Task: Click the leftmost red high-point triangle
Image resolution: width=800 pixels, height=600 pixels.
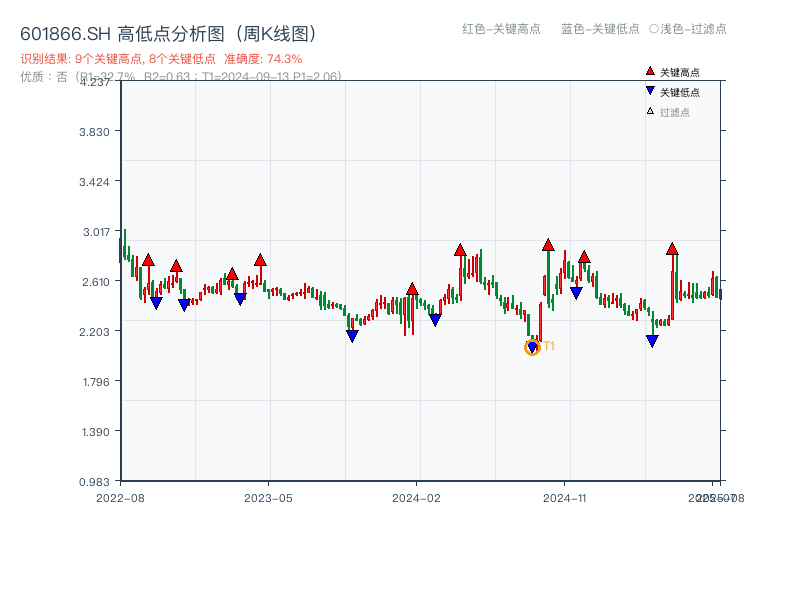Action: tap(148, 261)
